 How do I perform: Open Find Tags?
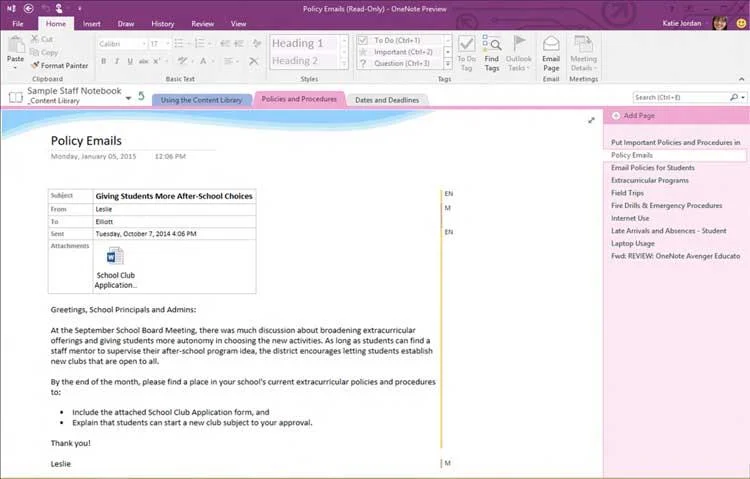[x=492, y=53]
